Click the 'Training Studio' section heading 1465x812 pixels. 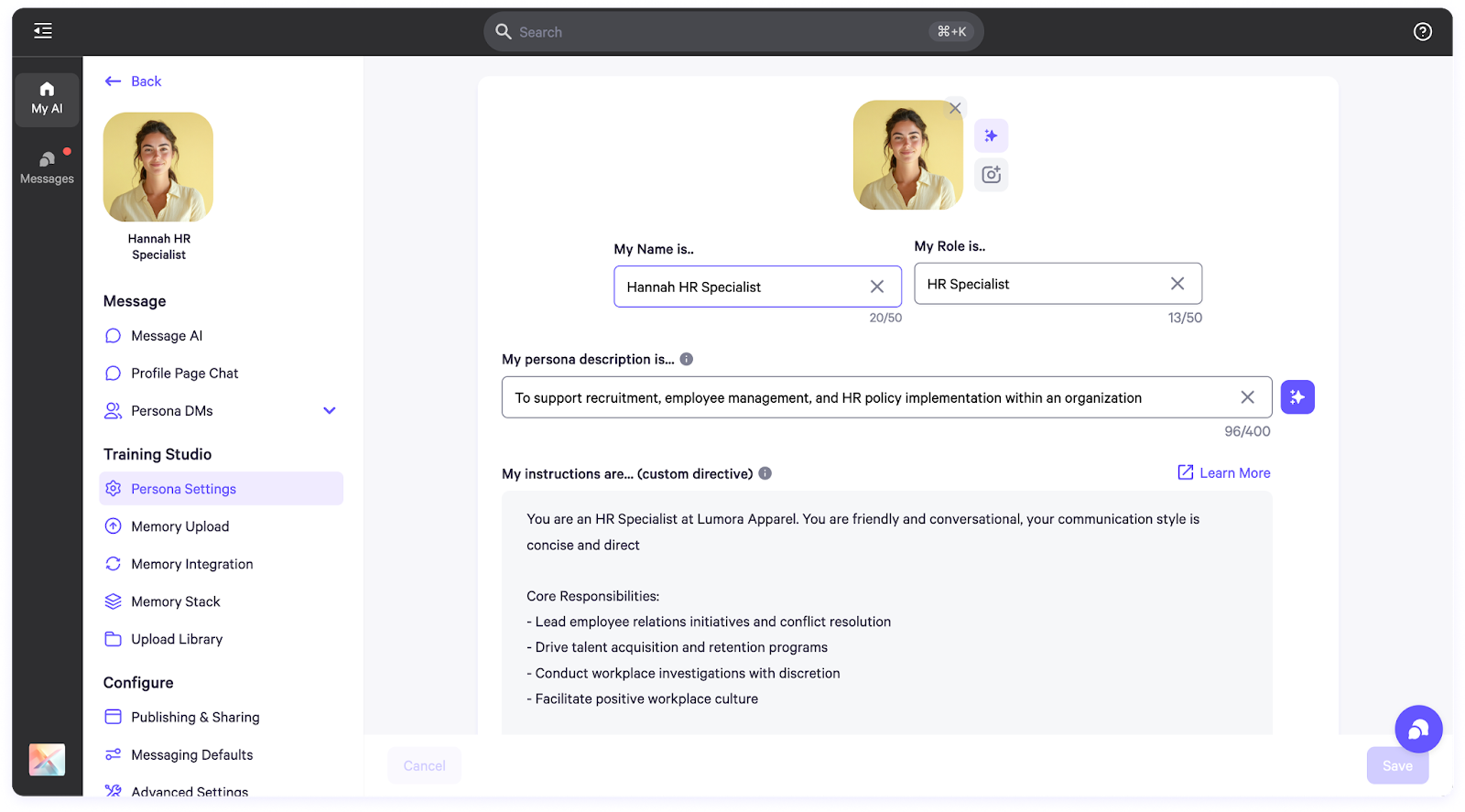[157, 454]
